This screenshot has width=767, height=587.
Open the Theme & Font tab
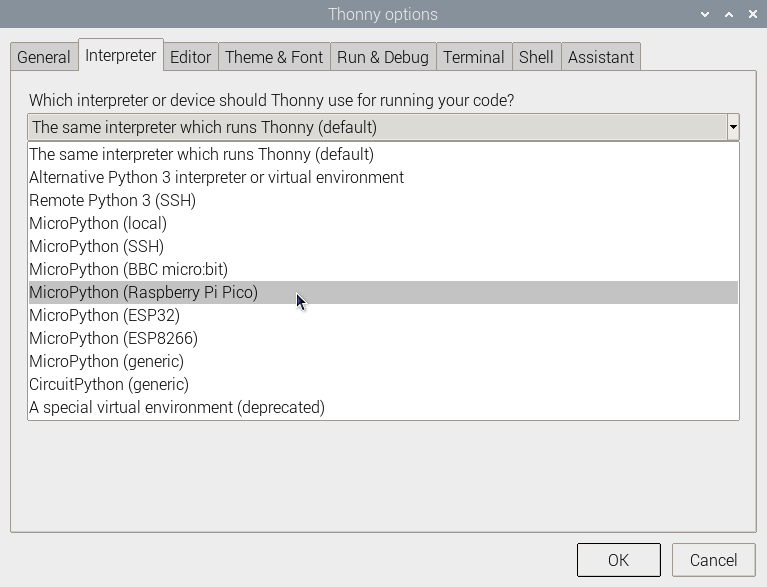coord(274,57)
